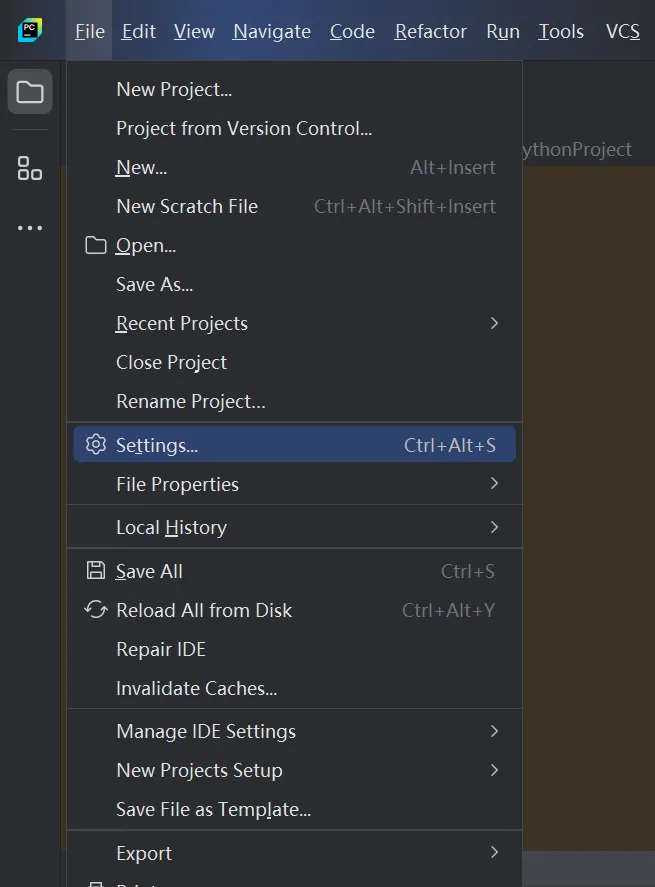Expand the Local History submenu arrow
Image resolution: width=655 pixels, height=887 pixels.
pos(494,527)
